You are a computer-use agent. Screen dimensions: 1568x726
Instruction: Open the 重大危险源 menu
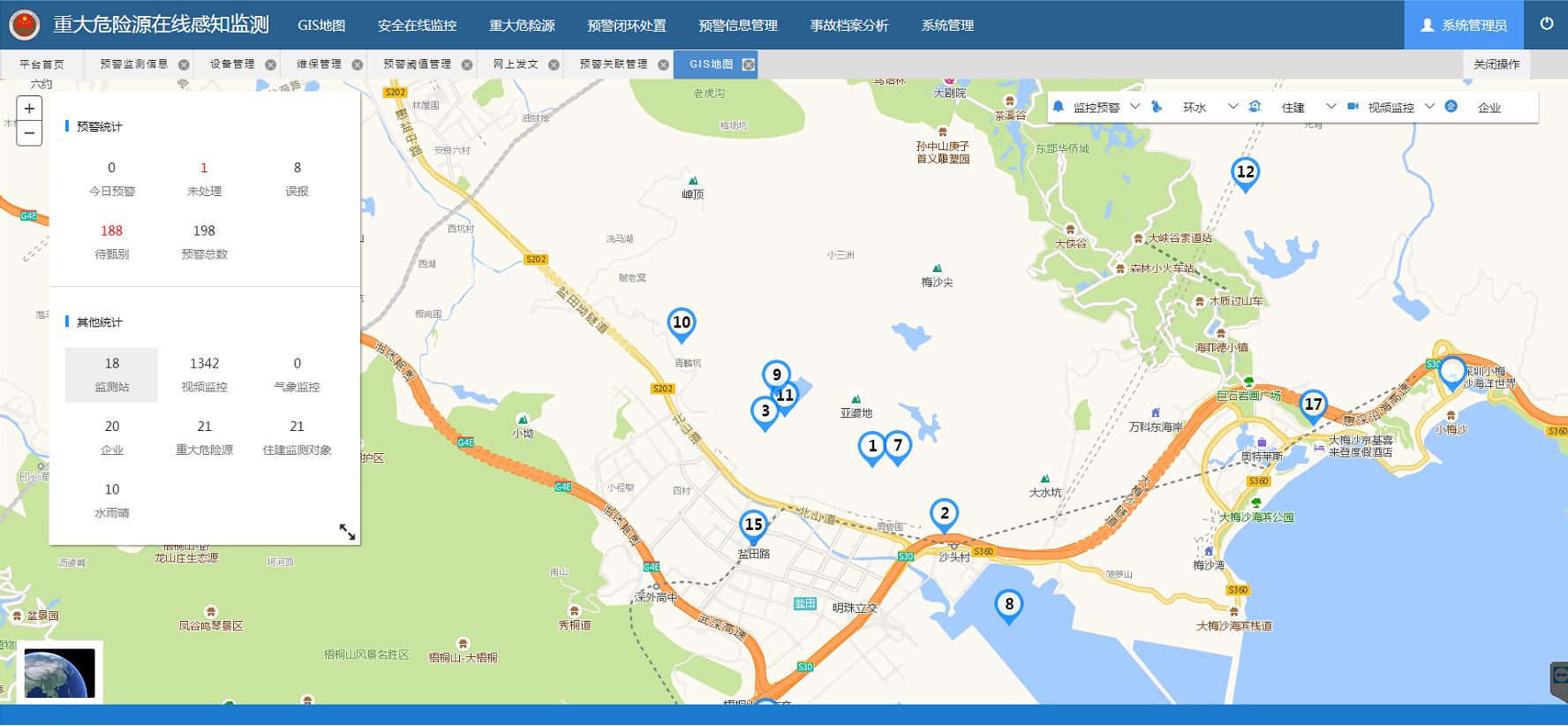[x=522, y=26]
